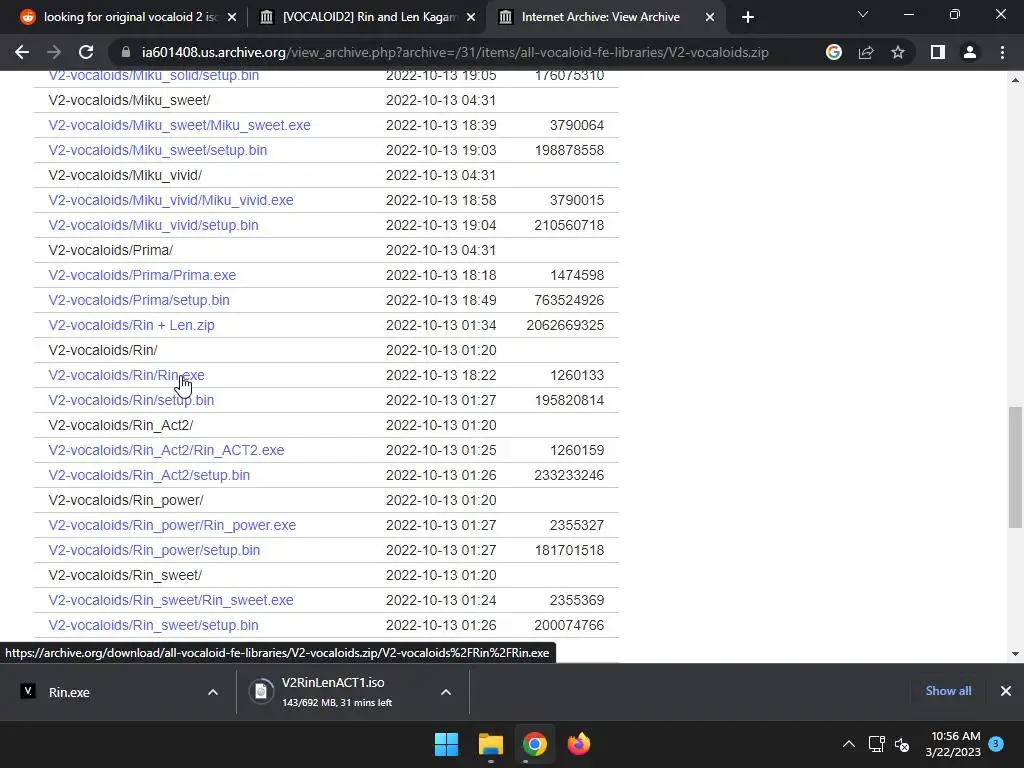Go back to the previous page
Viewport: 1024px width, 768px height.
point(22,52)
